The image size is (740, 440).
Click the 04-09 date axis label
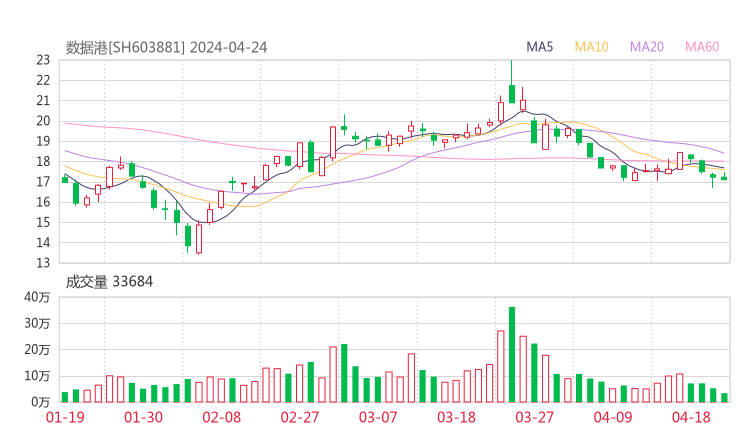point(613,417)
